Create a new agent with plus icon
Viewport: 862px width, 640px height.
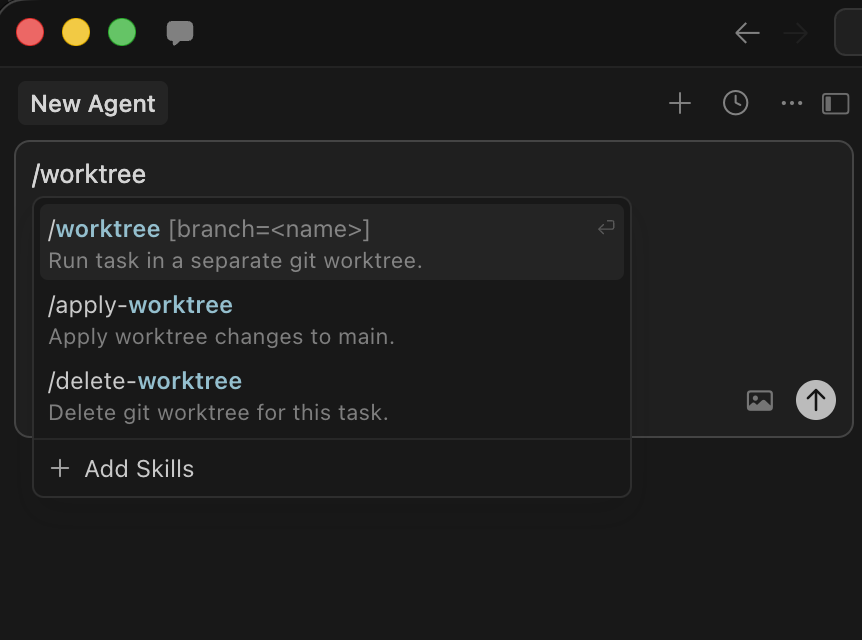[680, 104]
